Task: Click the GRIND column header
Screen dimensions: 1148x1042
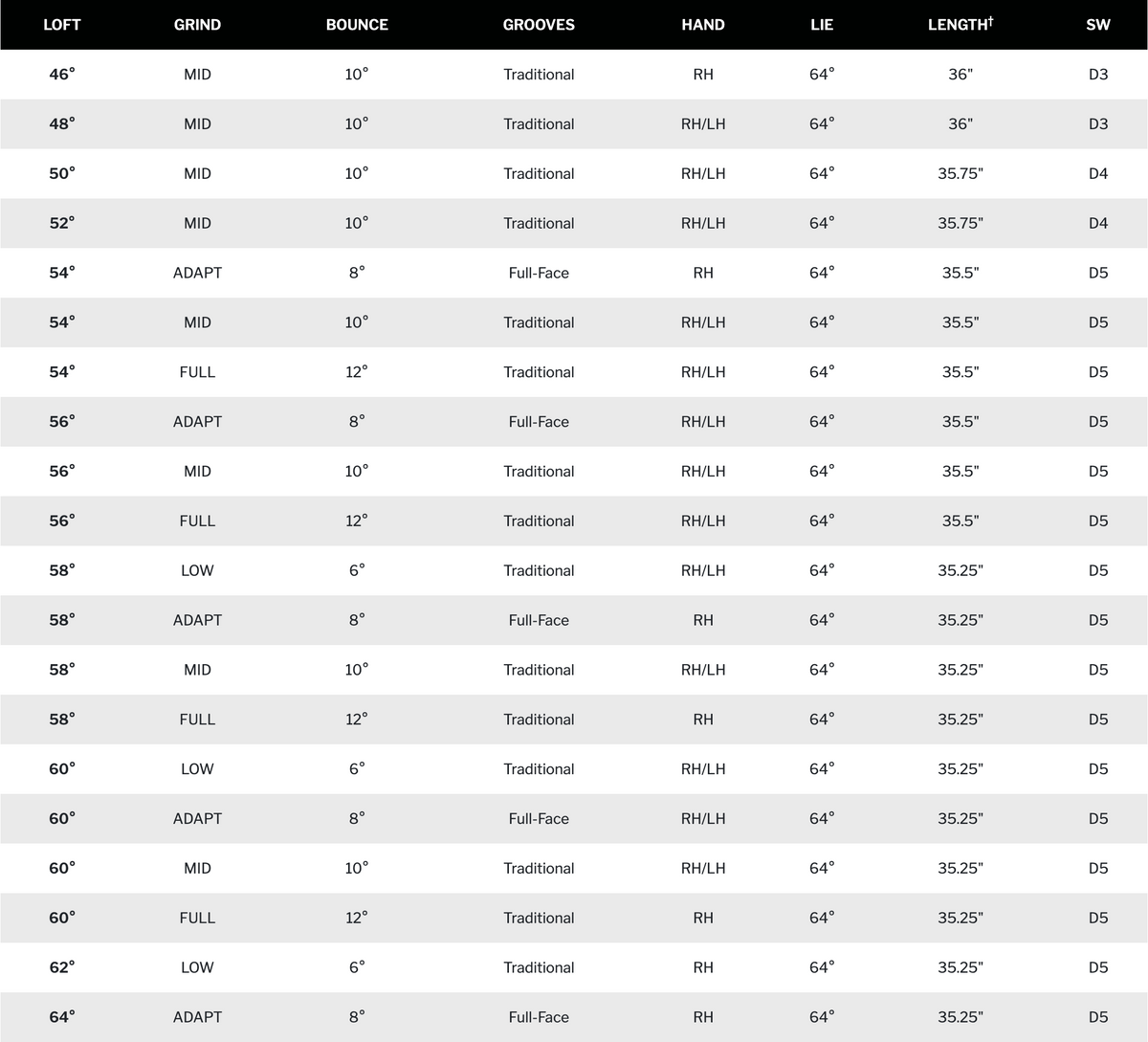Action: tap(197, 25)
